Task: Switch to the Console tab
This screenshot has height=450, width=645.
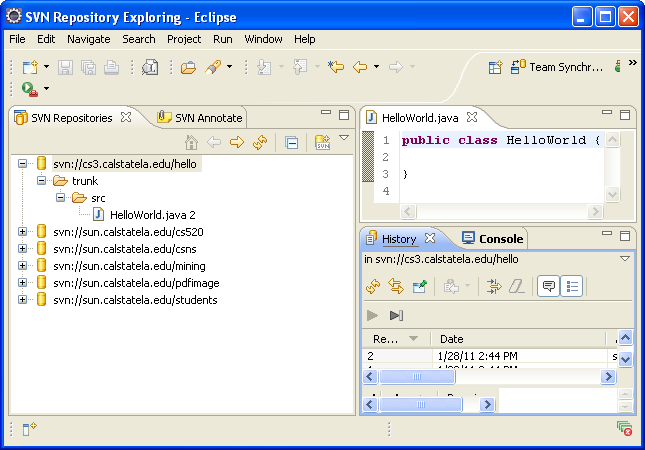Action: tap(492, 239)
